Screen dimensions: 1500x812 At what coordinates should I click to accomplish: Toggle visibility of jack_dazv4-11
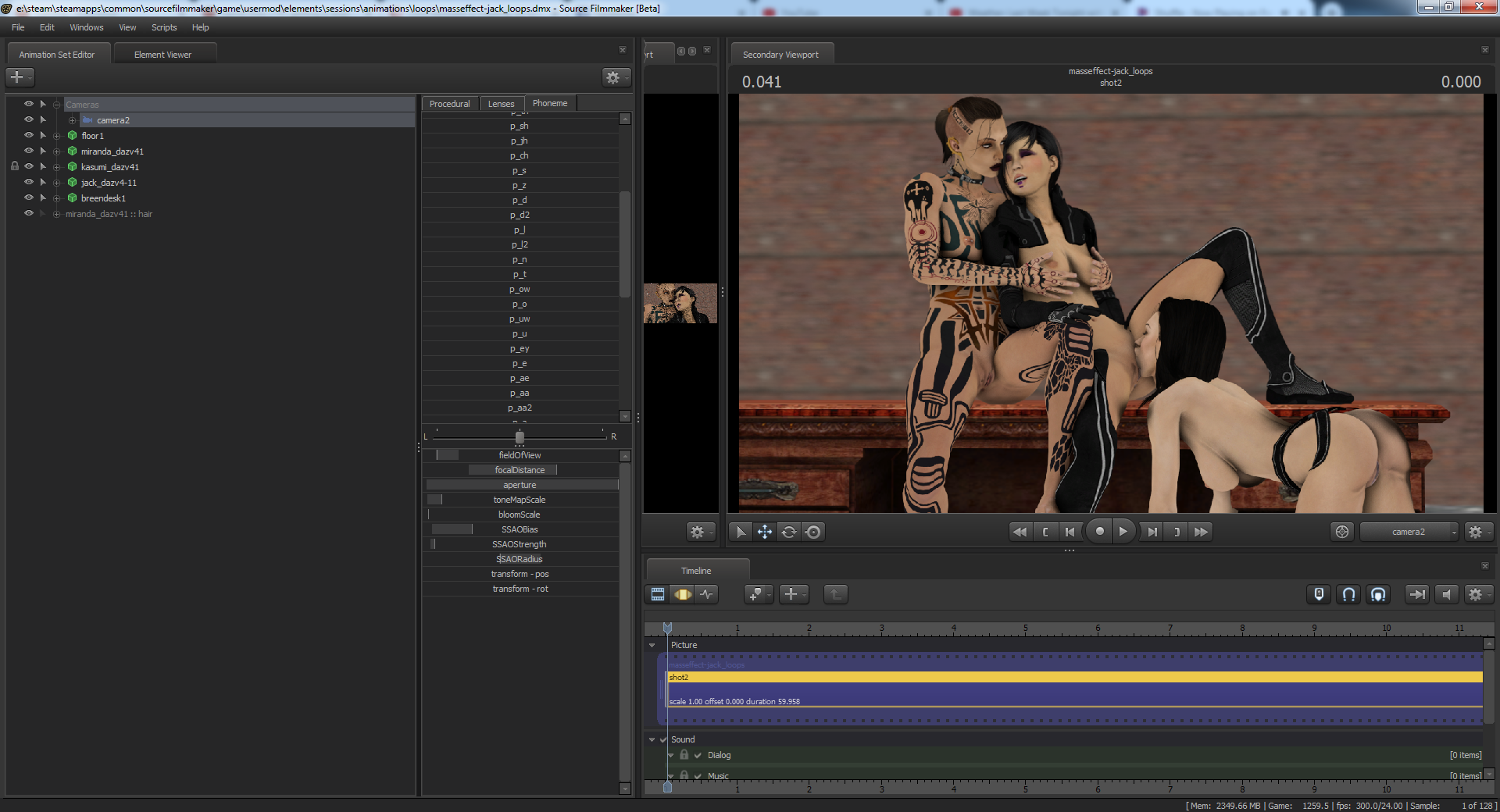(x=29, y=182)
